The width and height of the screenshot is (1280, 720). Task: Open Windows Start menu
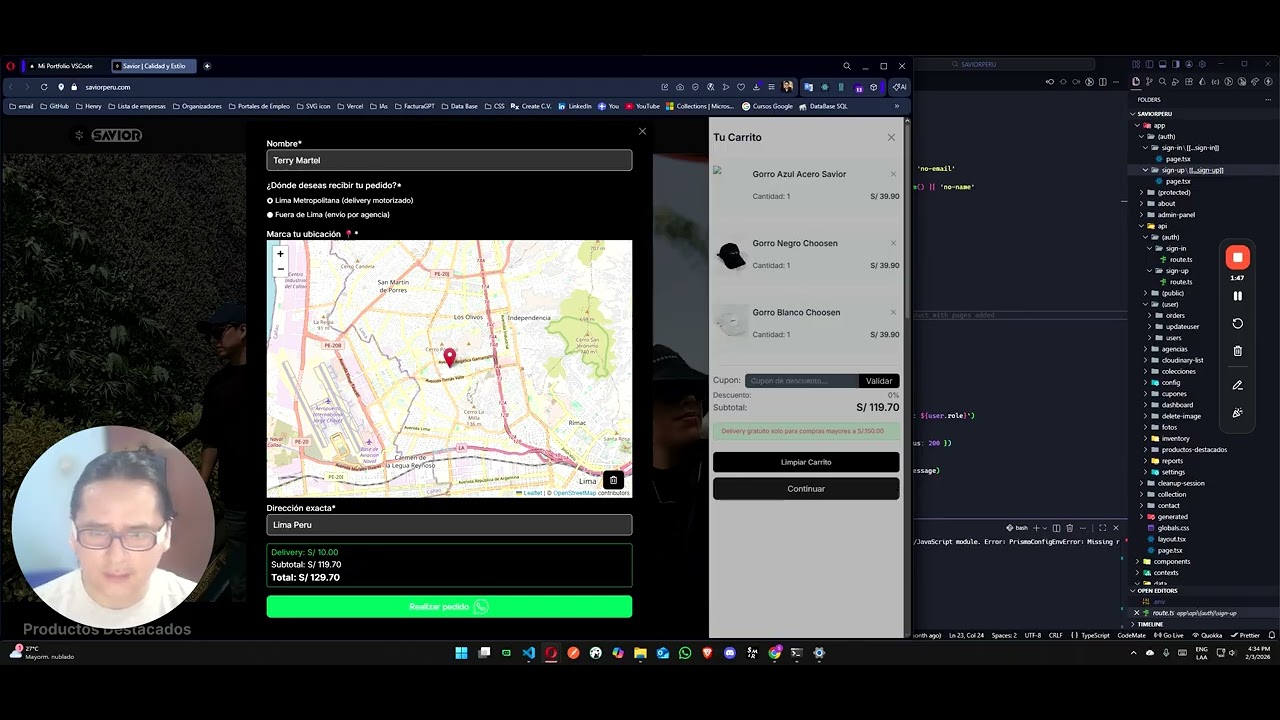[461, 653]
